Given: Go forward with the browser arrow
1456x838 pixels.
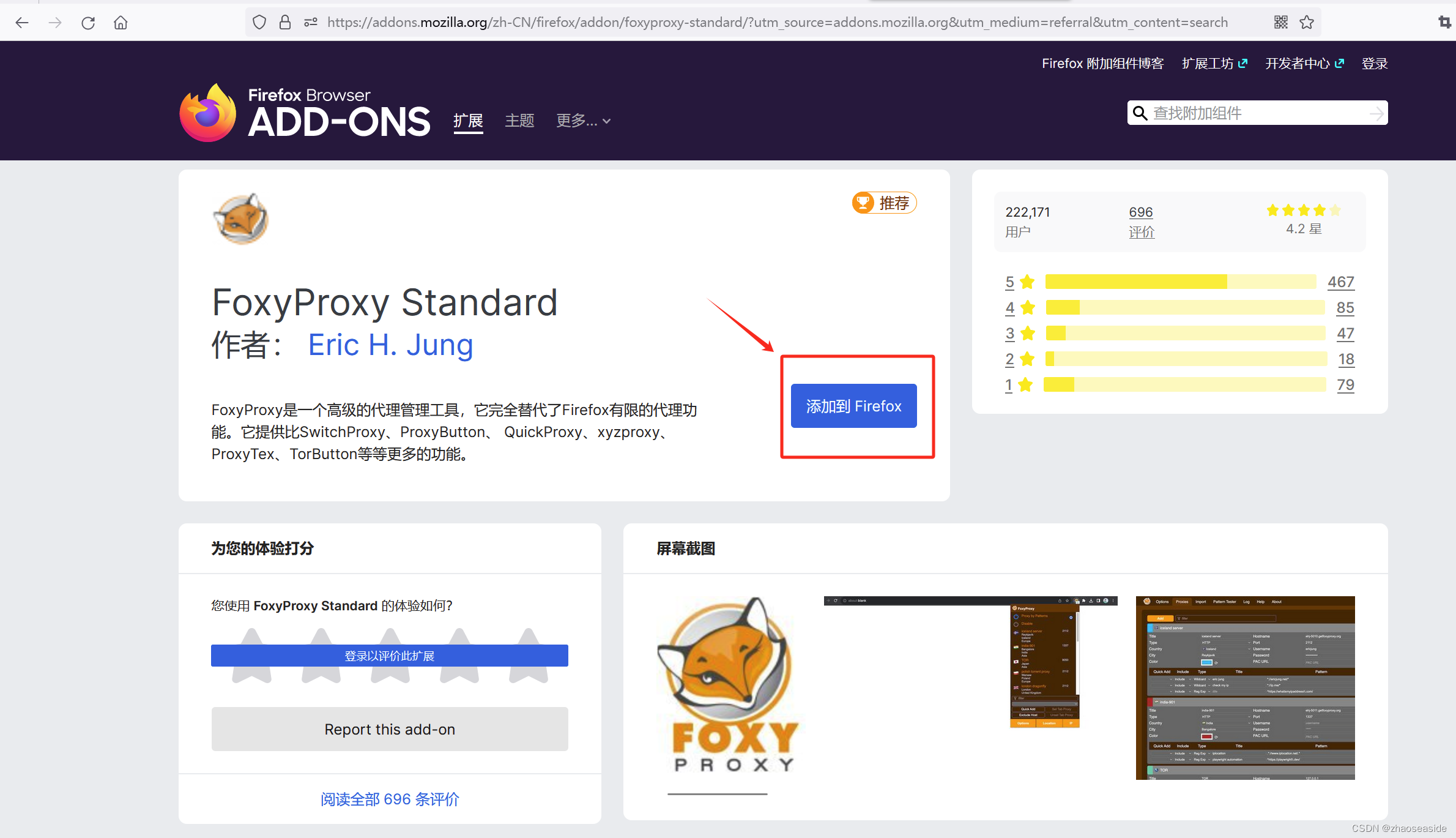Looking at the screenshot, I should tap(55, 23).
